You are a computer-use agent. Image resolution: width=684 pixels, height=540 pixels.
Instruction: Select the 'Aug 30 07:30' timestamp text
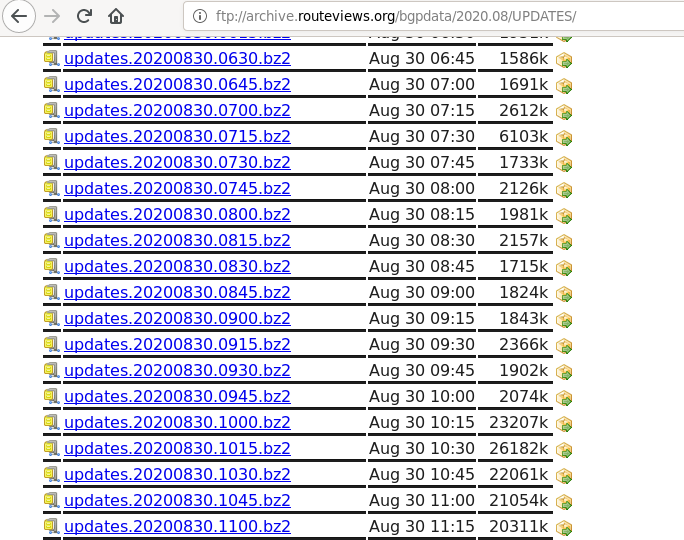click(x=422, y=137)
